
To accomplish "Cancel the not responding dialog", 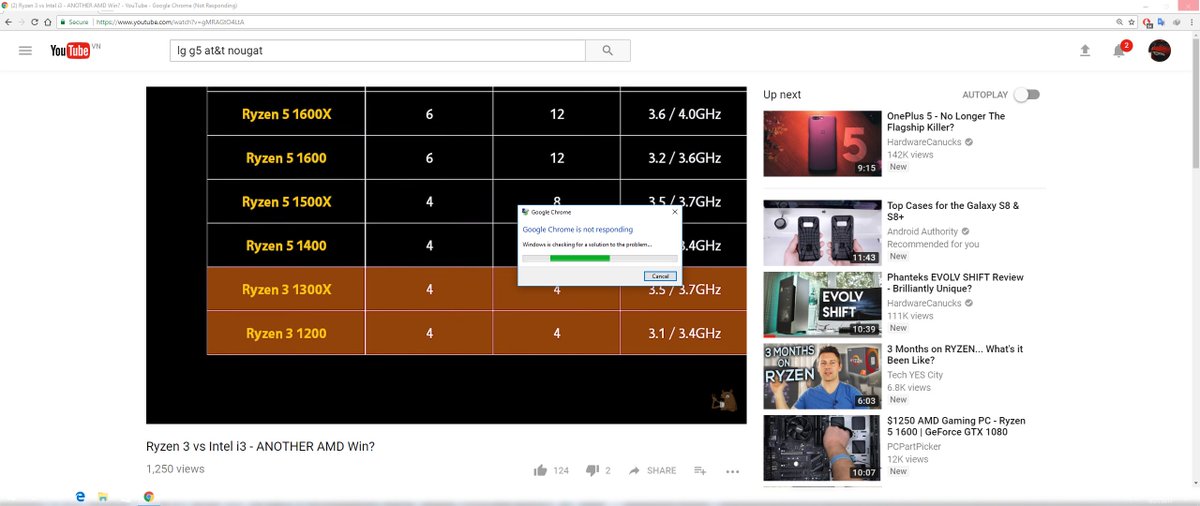I will pyautogui.click(x=660, y=276).
